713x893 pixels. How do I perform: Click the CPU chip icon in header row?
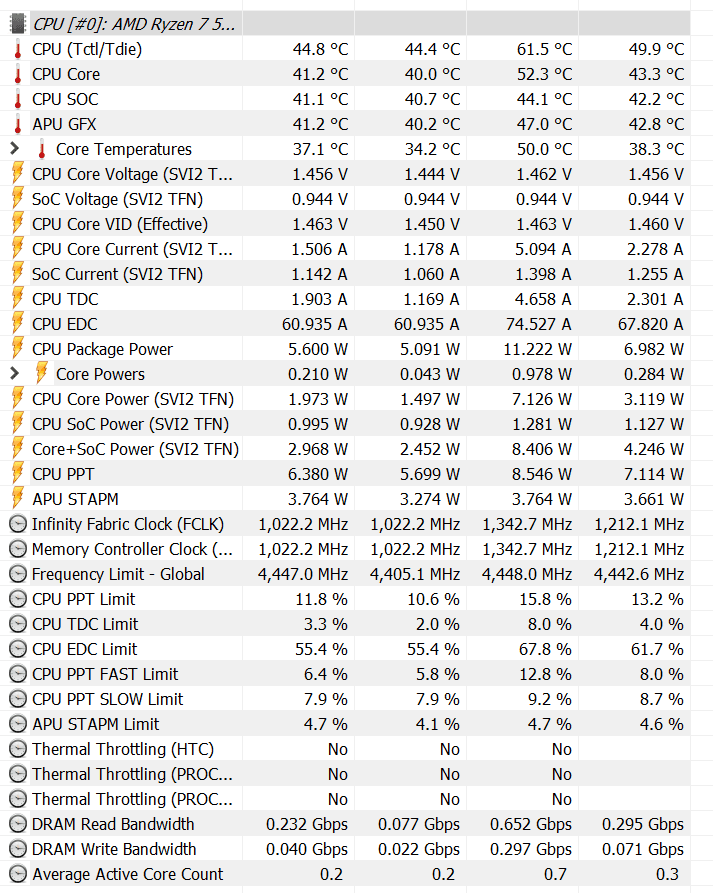point(17,24)
